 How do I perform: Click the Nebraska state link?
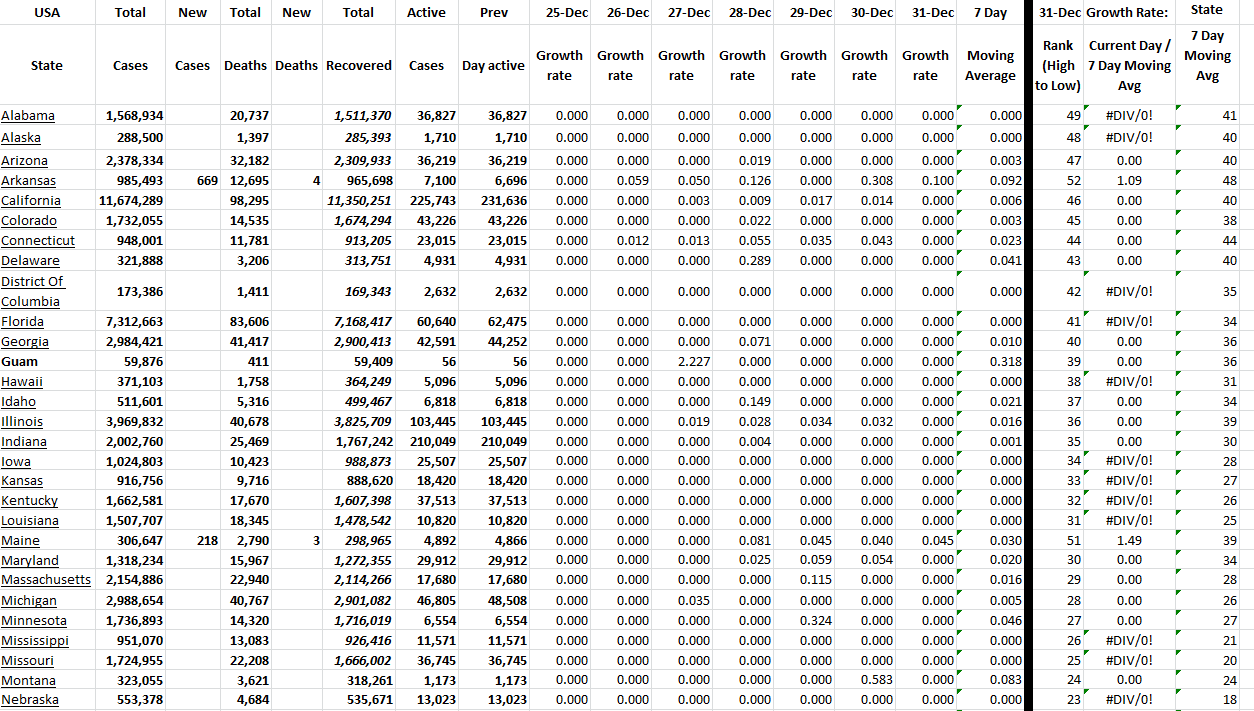pos(28,700)
